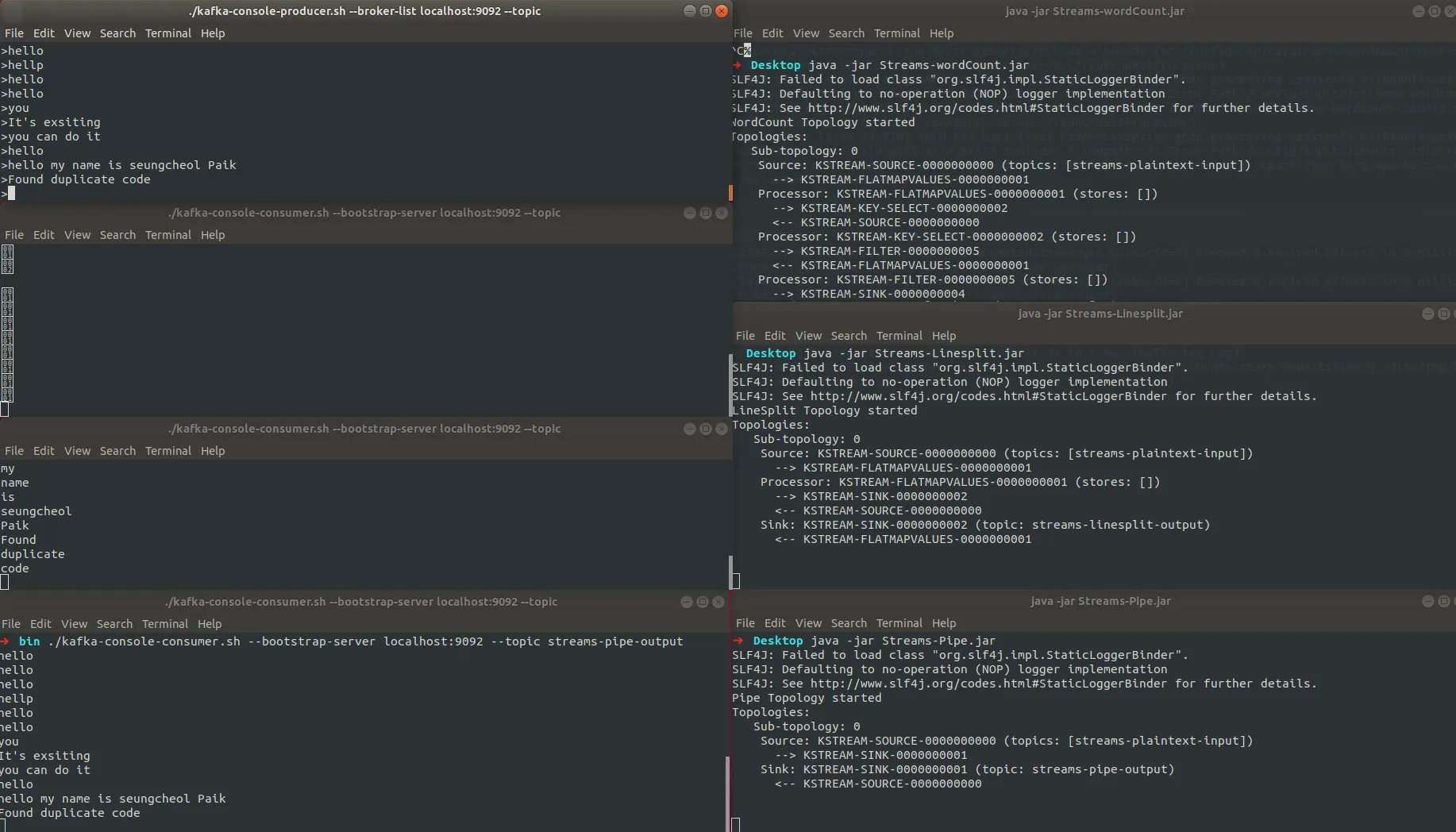Open Terminal menu in the Streams-Pipe.jar window

pos(899,623)
